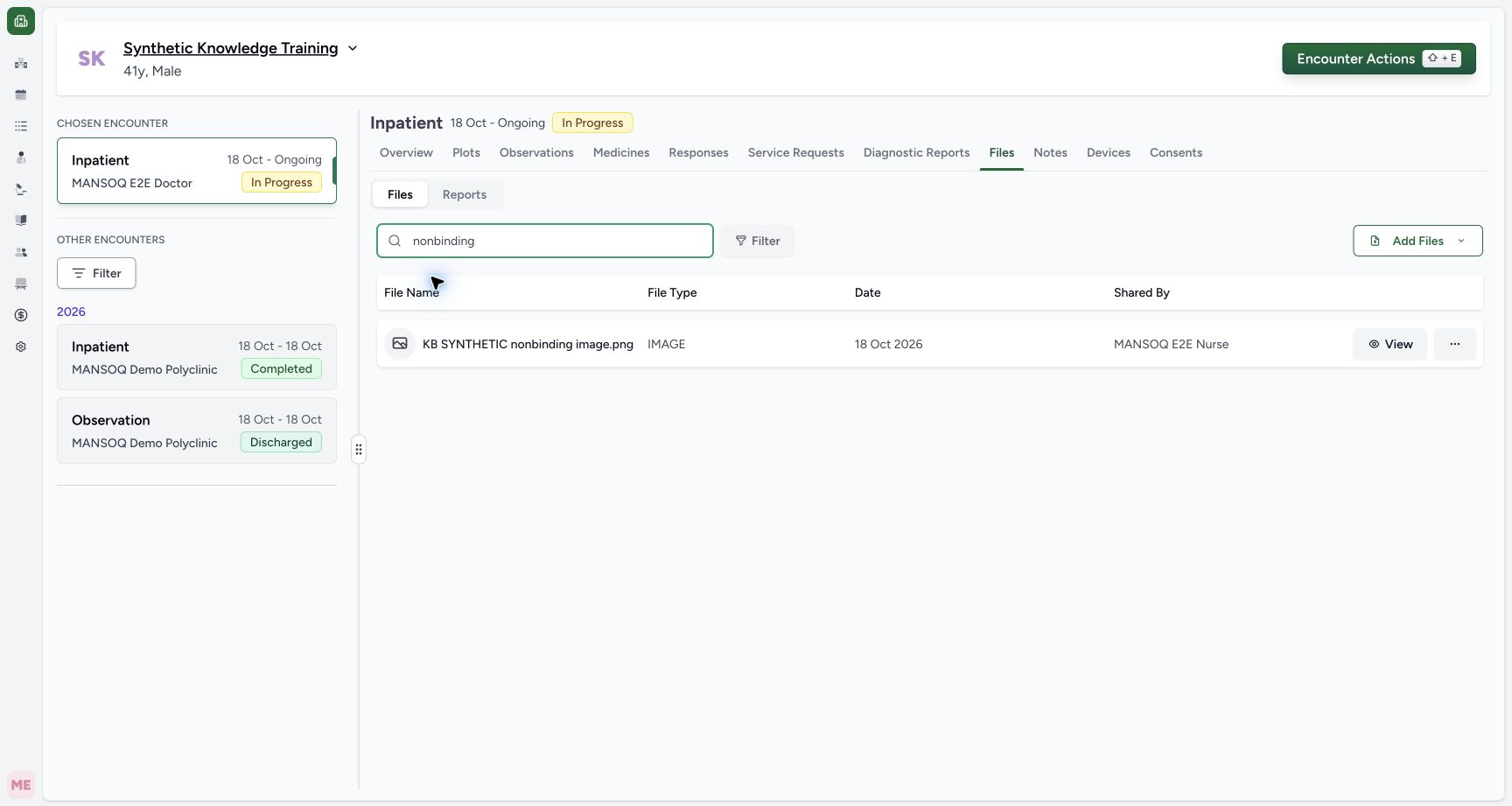Open the green hospital logo home icon
This screenshot has width=1512, height=806.
21,21
